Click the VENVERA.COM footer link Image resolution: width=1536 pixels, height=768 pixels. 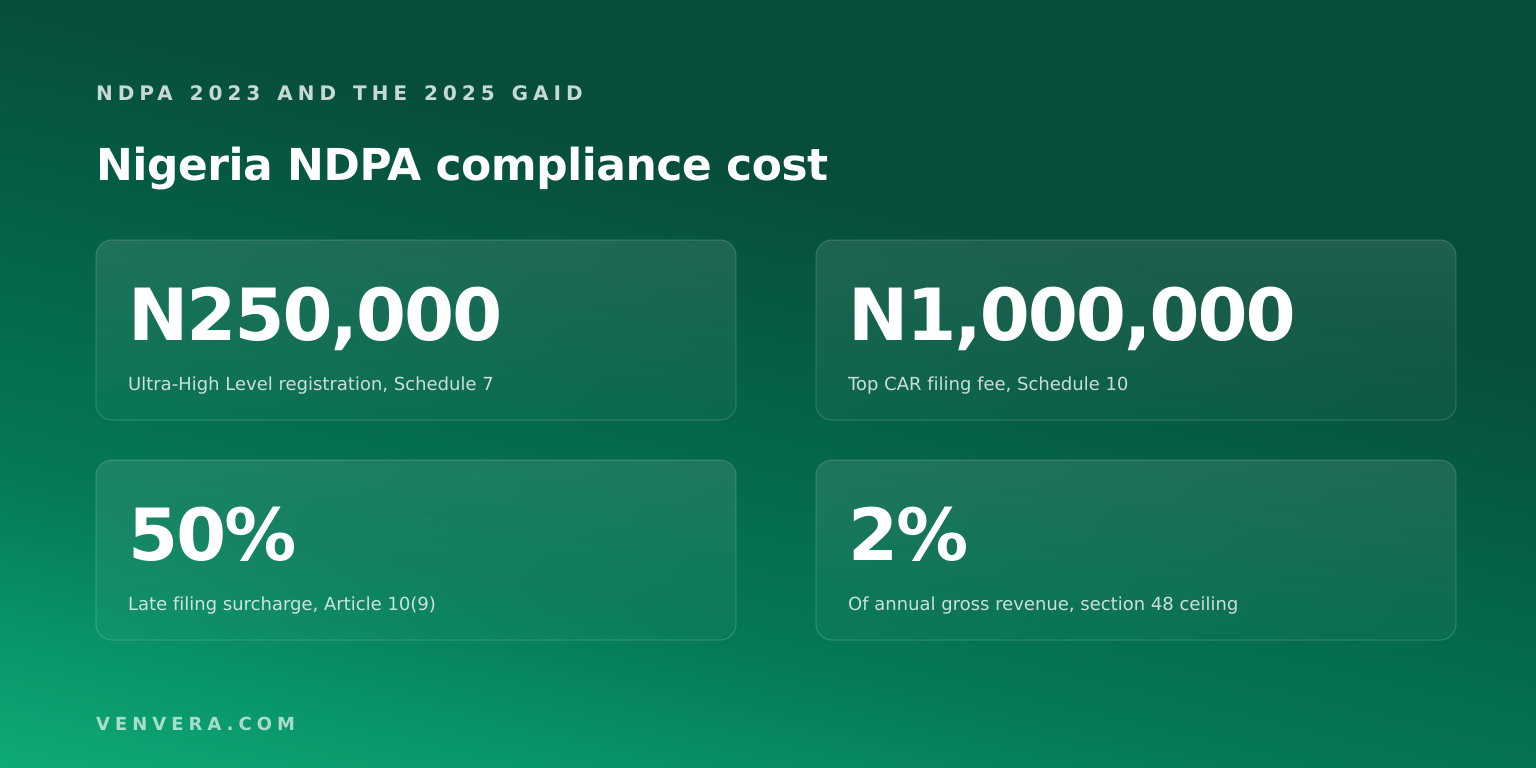pos(197,724)
